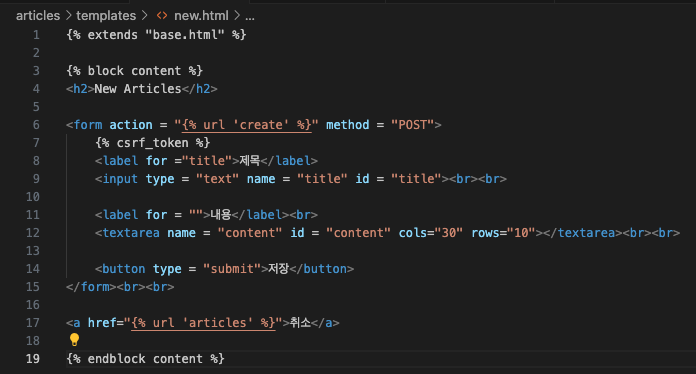696x374 pixels.
Task: Select line number 19 in gutter
Action: click(x=32, y=358)
